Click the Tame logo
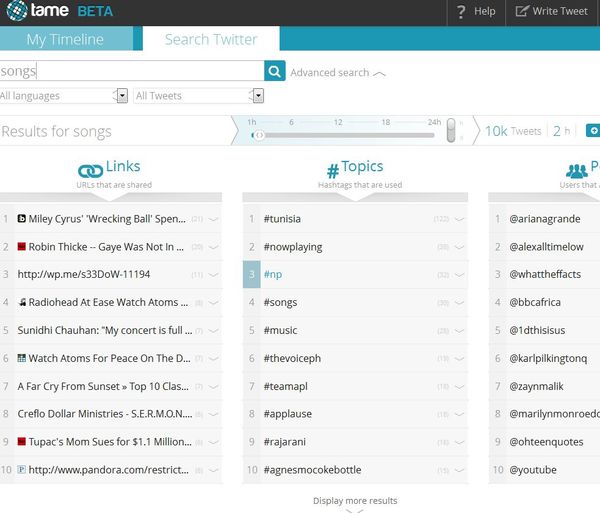This screenshot has height=513, width=600. point(38,12)
